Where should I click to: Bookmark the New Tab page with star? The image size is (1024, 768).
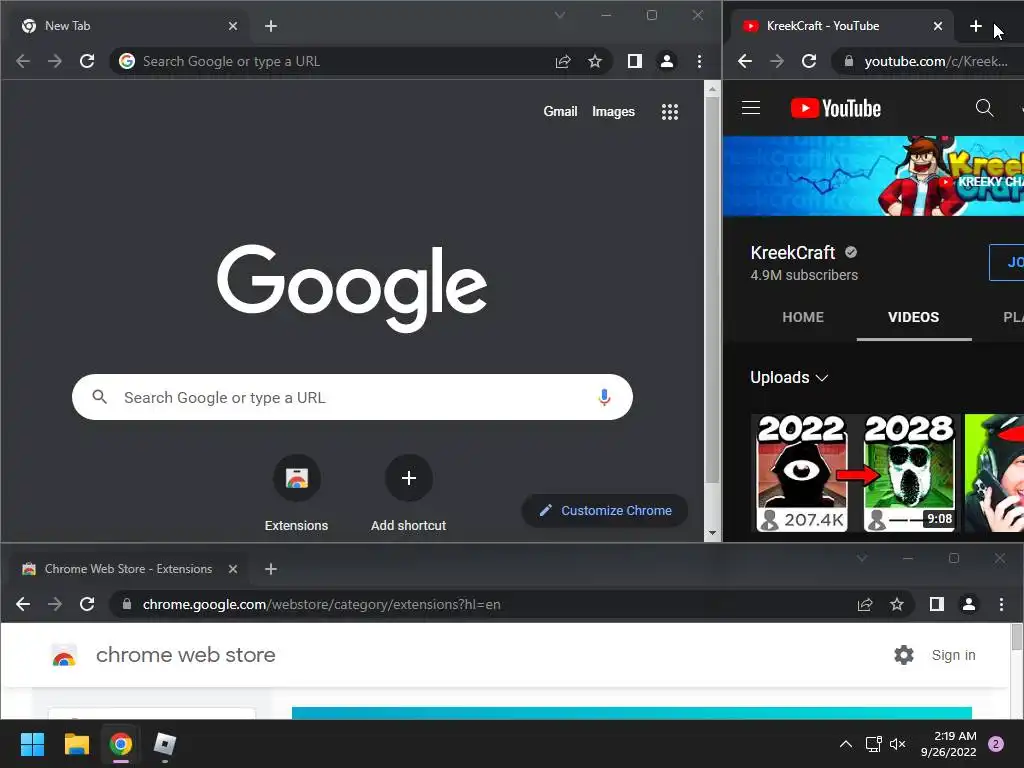pyautogui.click(x=594, y=61)
